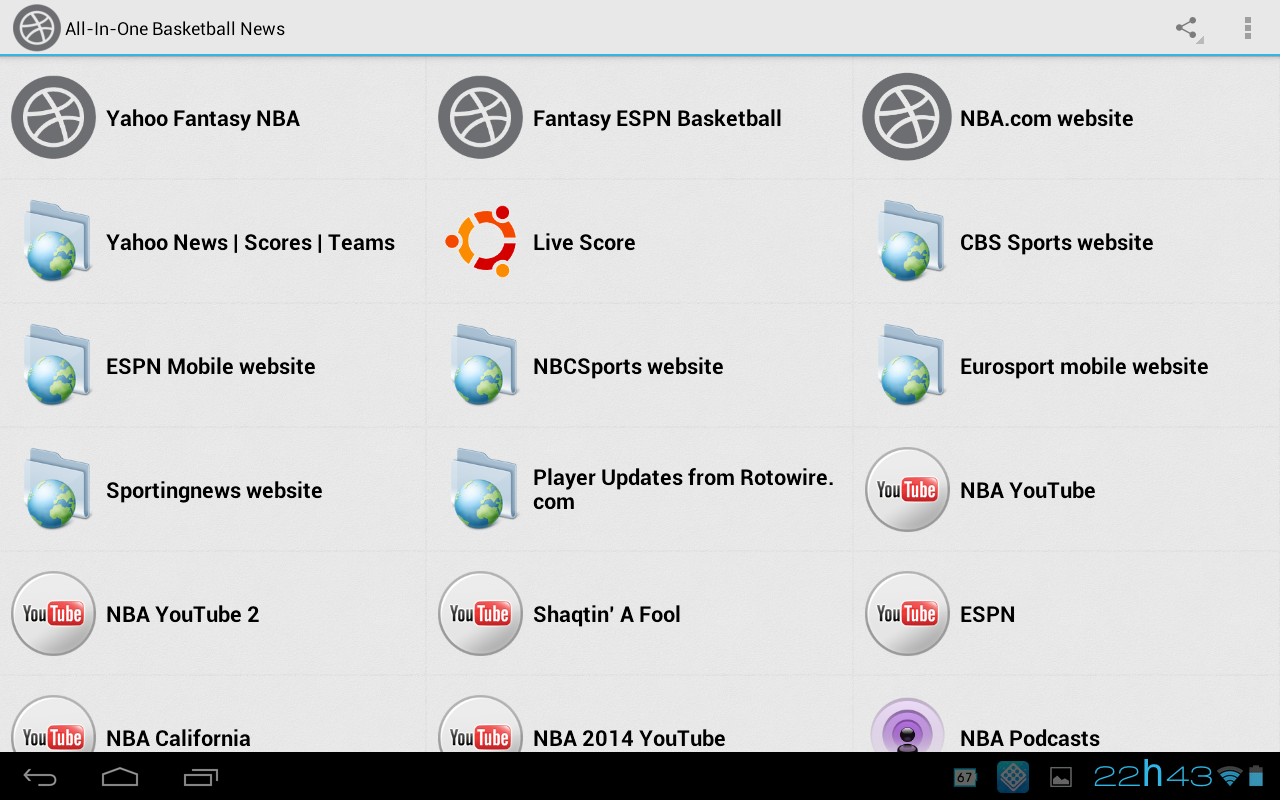Tap the battery indicator in status bar
The image size is (1280, 800).
point(1257,775)
